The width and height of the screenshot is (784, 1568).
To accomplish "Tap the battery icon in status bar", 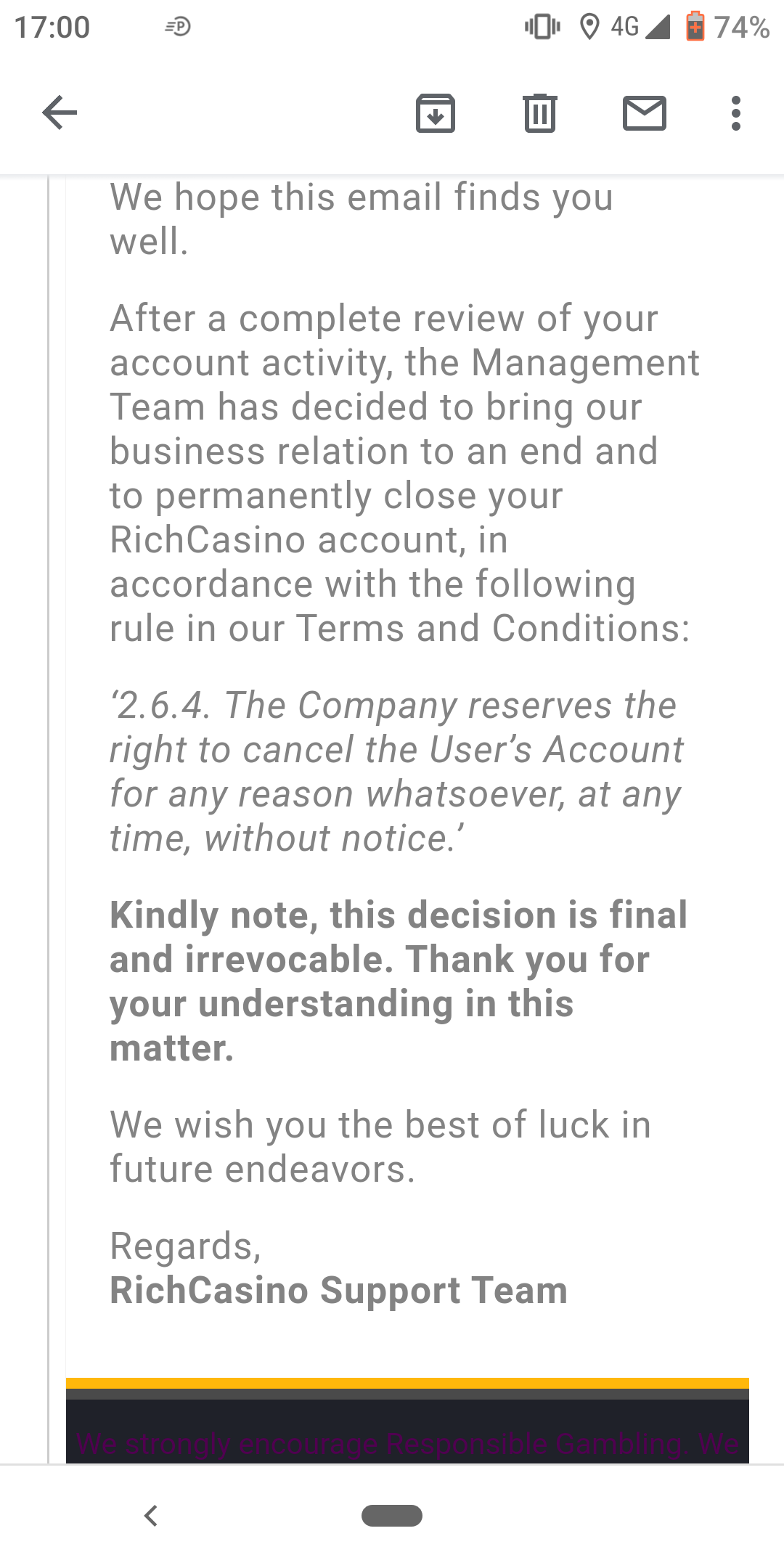I will coord(695,27).
